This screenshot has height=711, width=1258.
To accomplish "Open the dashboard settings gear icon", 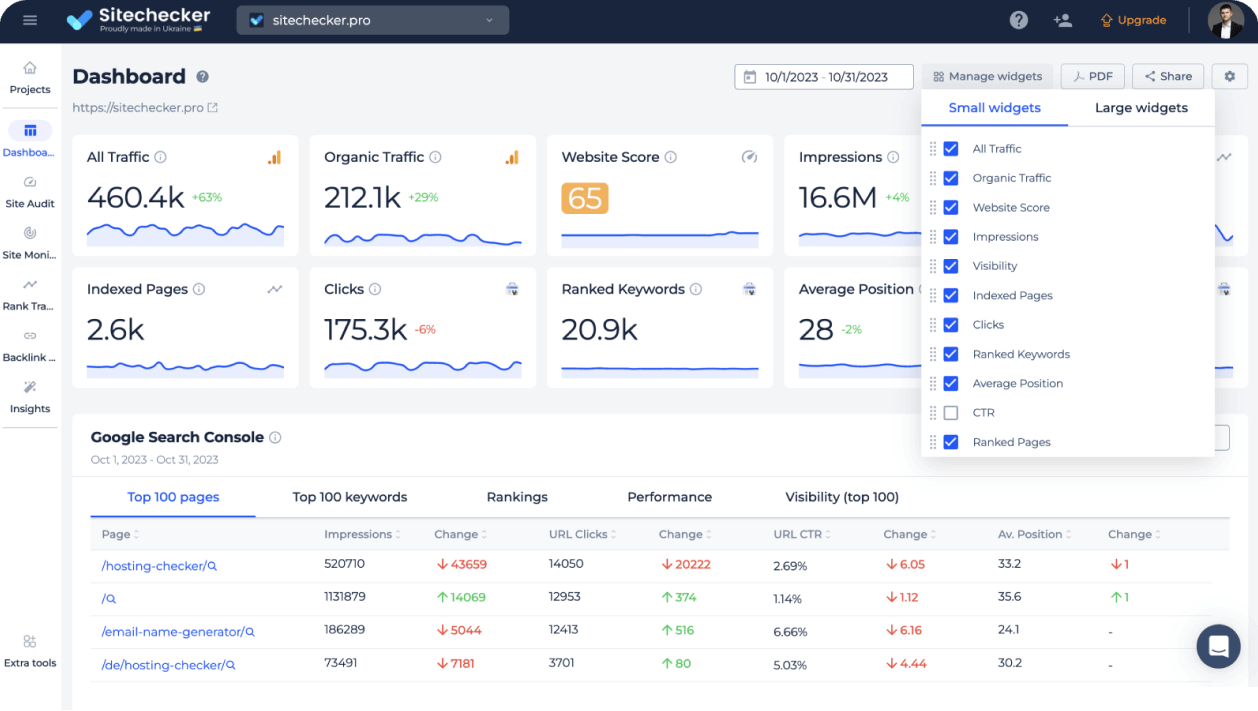I will point(1229,76).
